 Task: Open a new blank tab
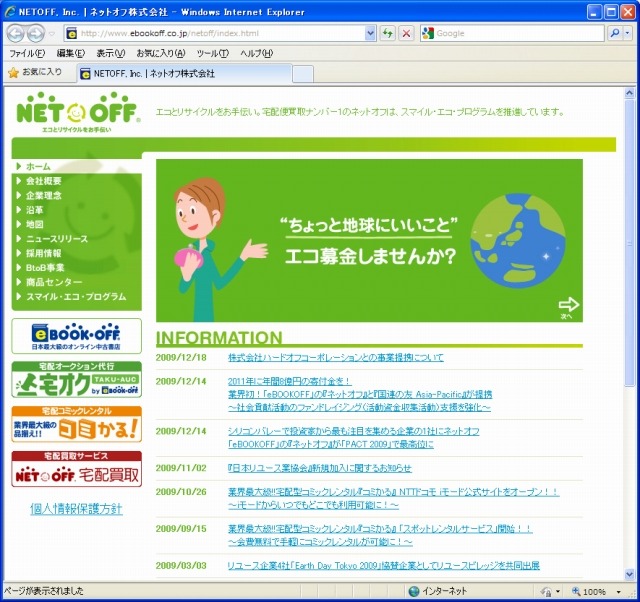(303, 74)
